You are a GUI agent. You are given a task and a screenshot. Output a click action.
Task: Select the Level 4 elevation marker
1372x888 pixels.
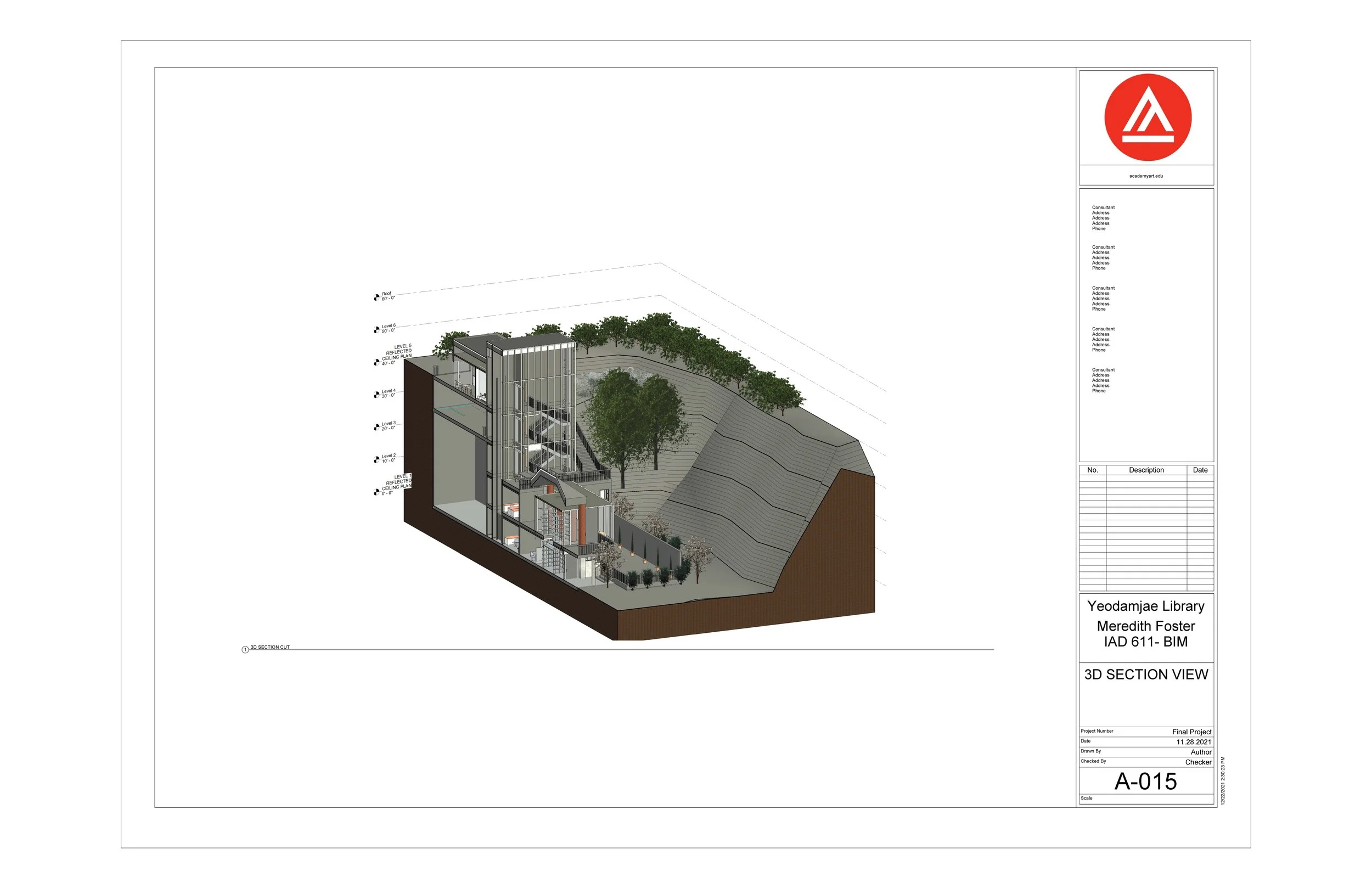click(376, 395)
